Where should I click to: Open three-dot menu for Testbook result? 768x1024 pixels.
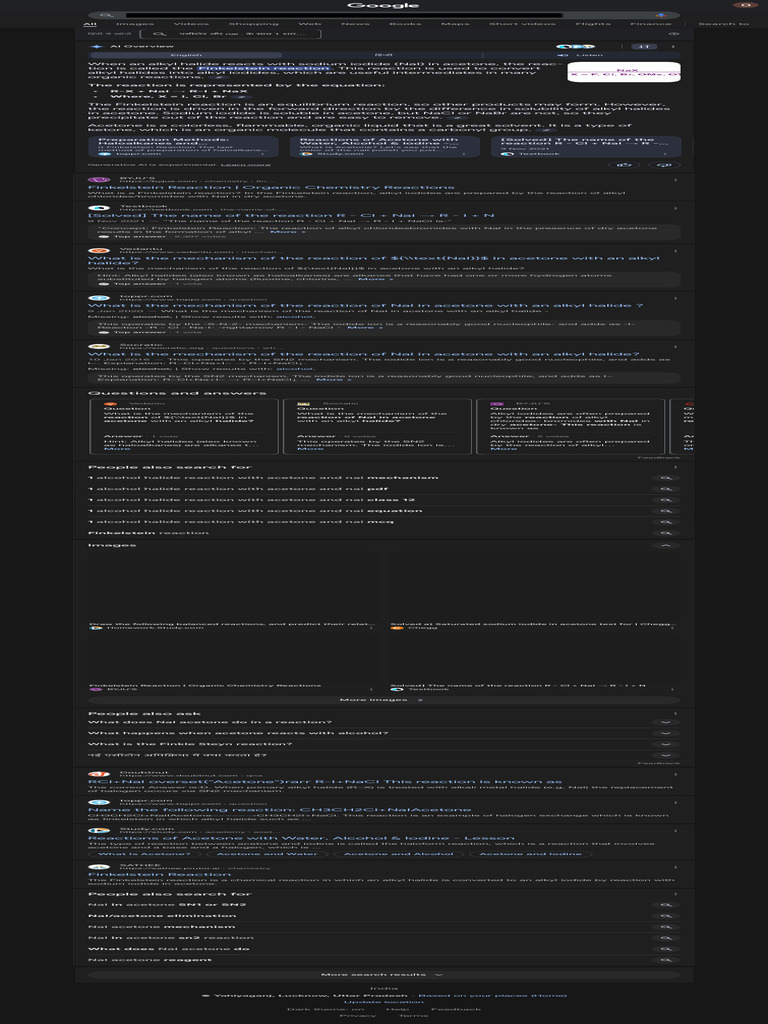[x=675, y=208]
